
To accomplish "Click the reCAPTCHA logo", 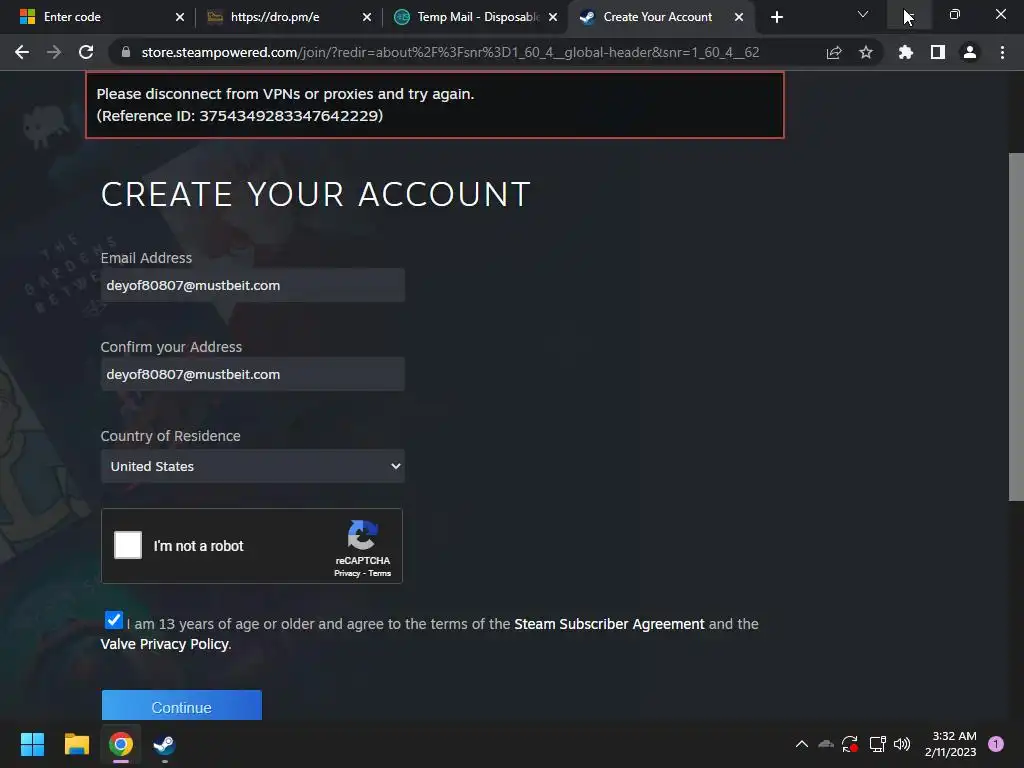I will point(362,535).
